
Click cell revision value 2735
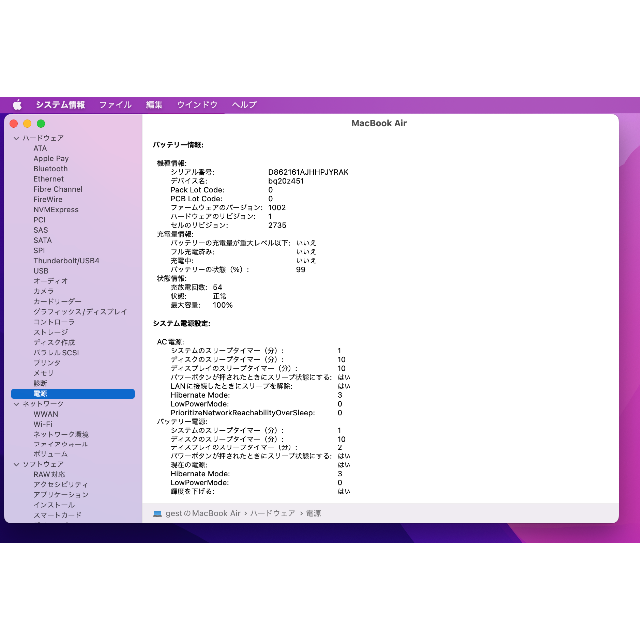click(x=277, y=225)
